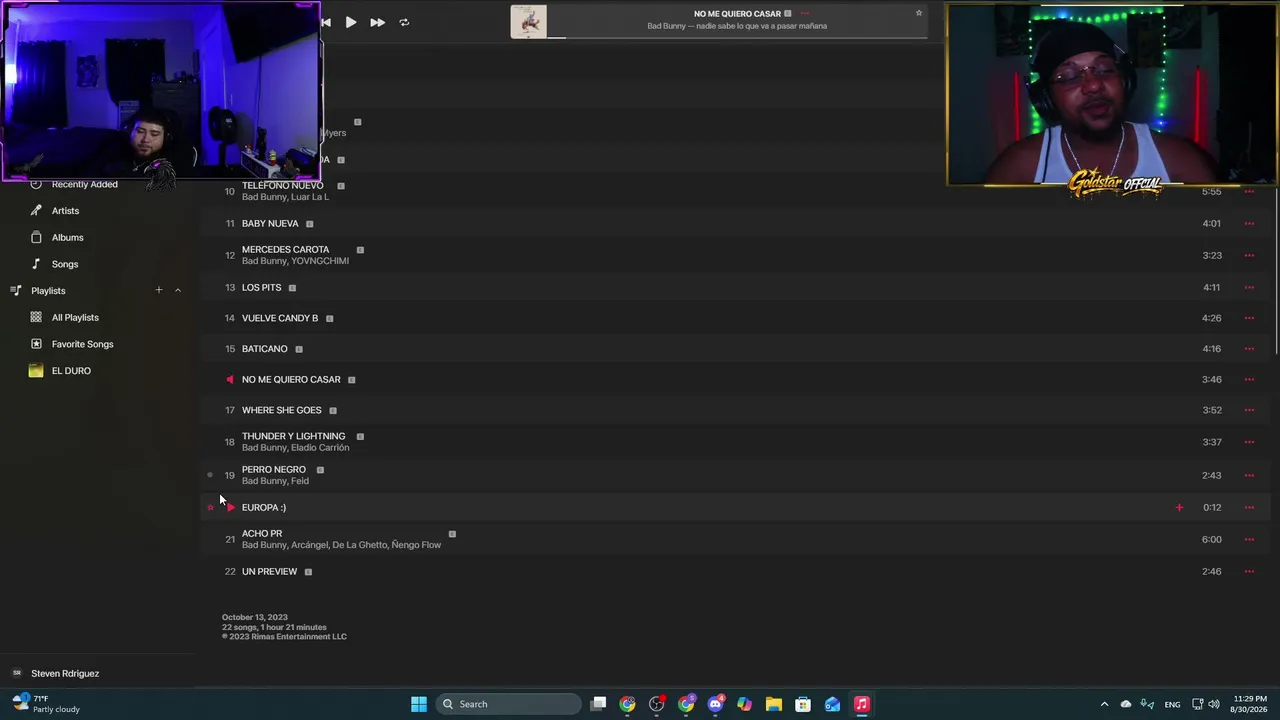Image resolution: width=1280 pixels, height=720 pixels.
Task: Open more options for VUELVE CANDY B
Action: tap(1249, 318)
